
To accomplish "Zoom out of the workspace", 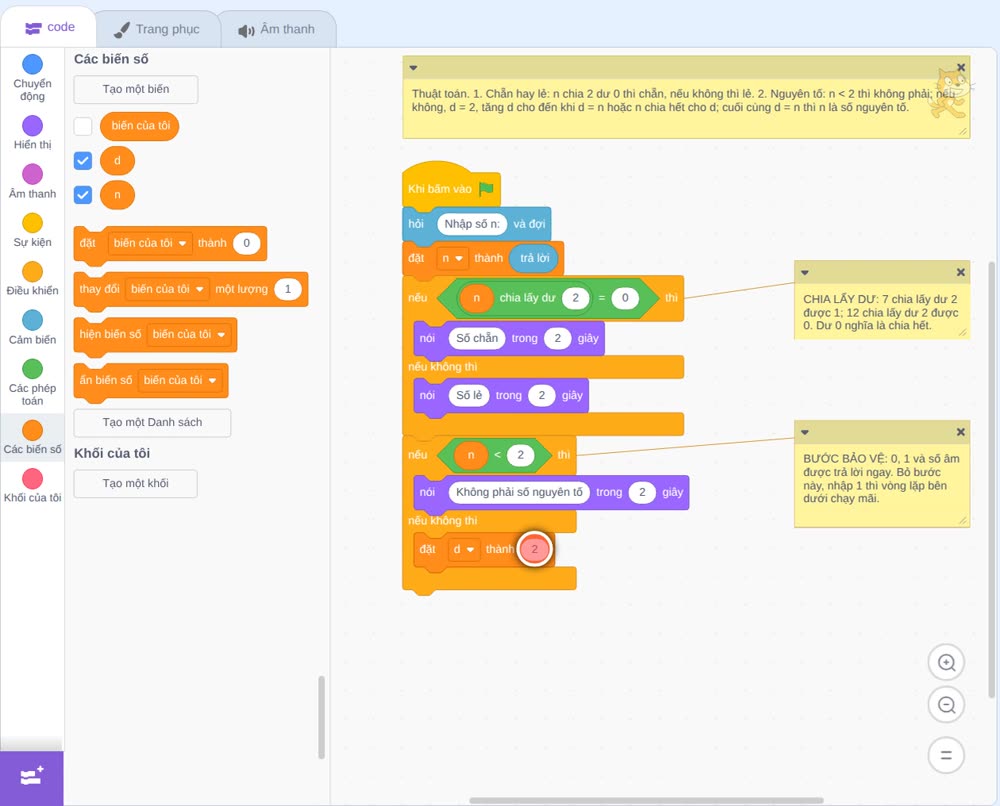I will (946, 705).
